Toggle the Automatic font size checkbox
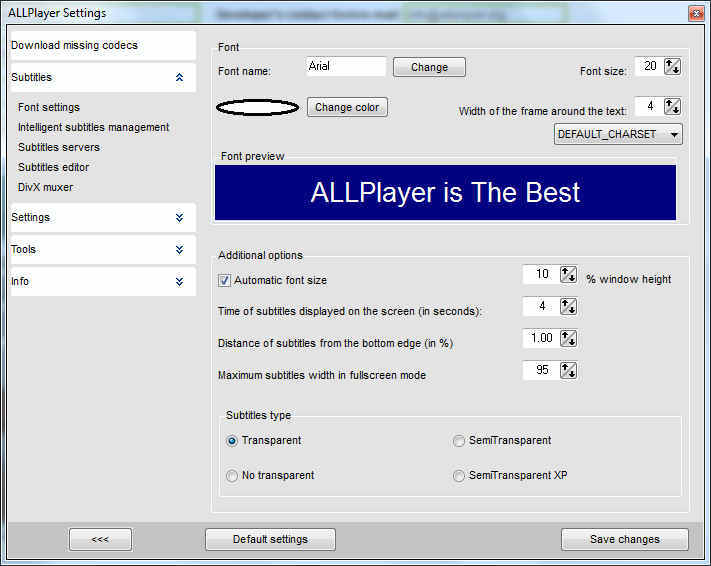The width and height of the screenshot is (711, 566). 224,280
